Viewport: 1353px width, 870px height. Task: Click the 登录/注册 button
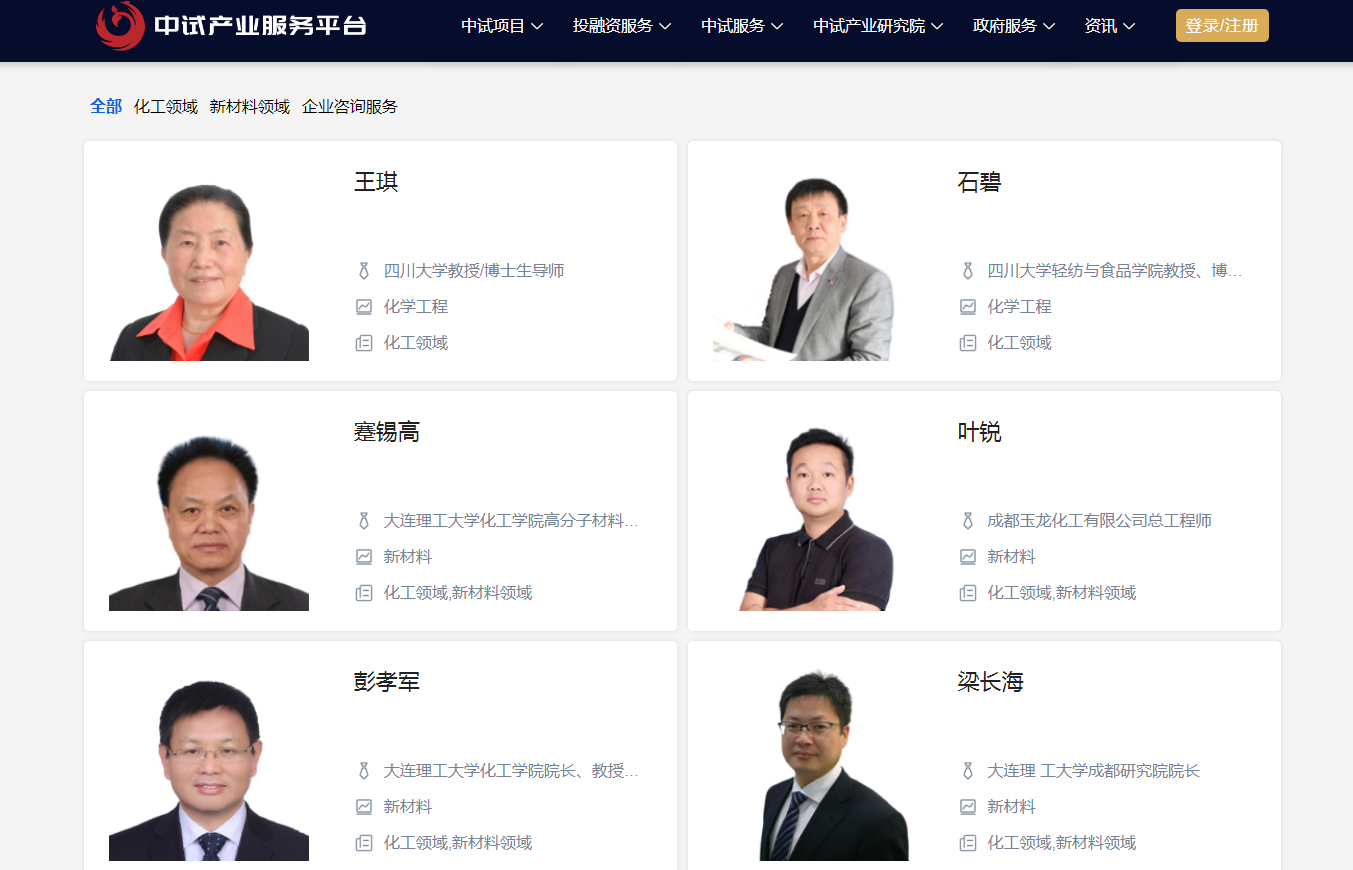[x=1222, y=26]
